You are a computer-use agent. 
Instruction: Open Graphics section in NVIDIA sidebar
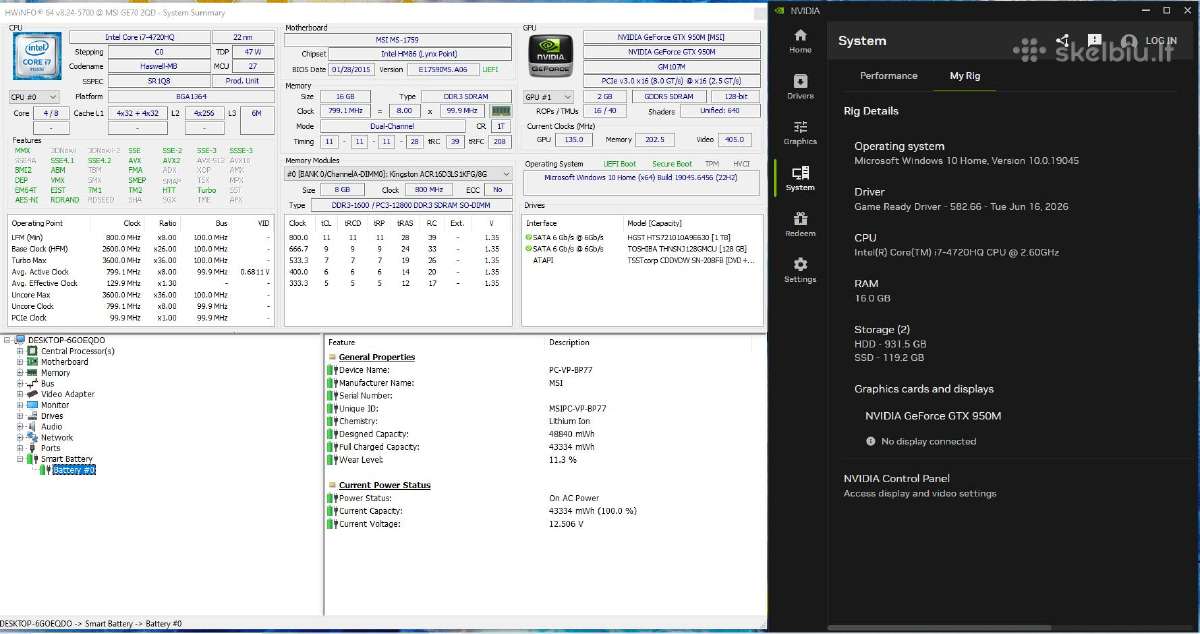coord(800,132)
